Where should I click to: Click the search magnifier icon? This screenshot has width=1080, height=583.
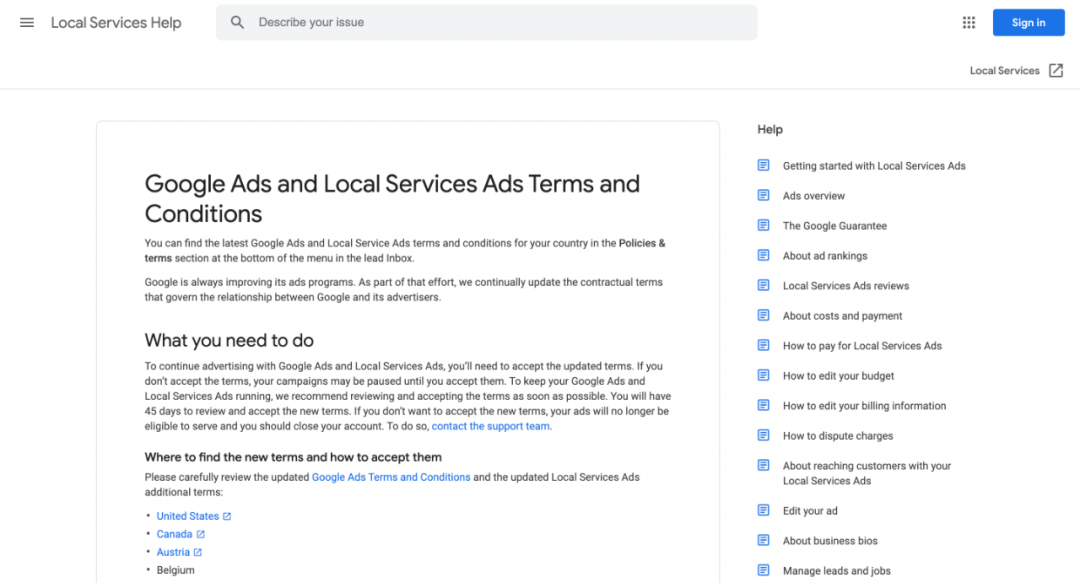click(237, 22)
